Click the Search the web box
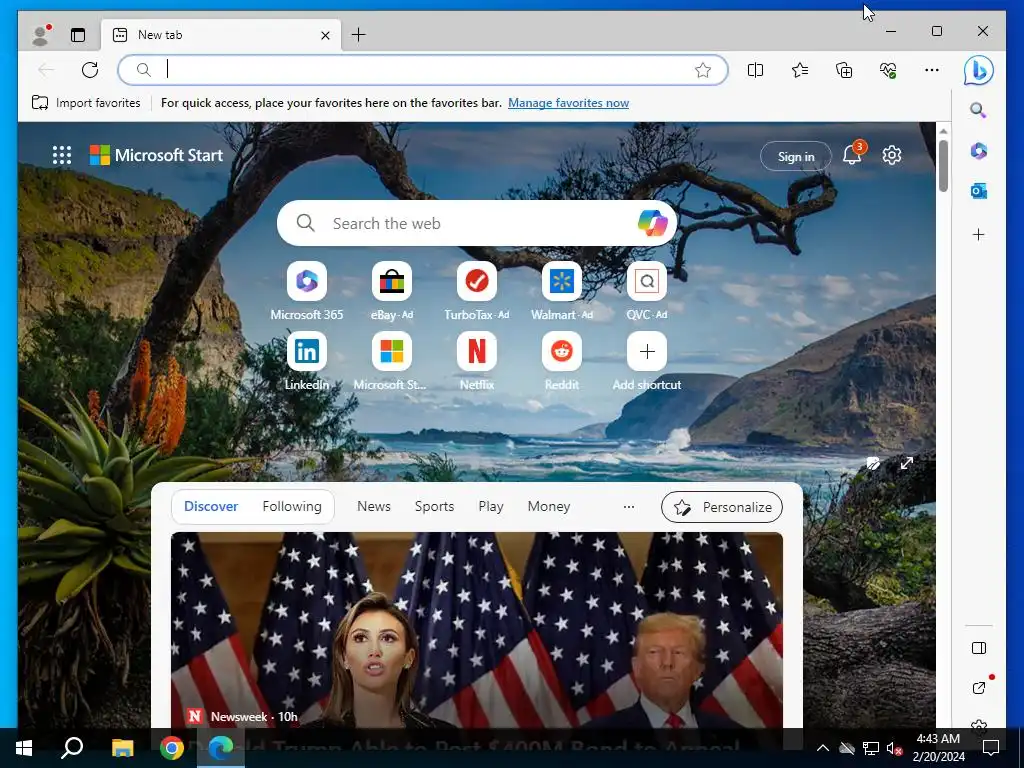The width and height of the screenshot is (1024, 768). [x=477, y=223]
